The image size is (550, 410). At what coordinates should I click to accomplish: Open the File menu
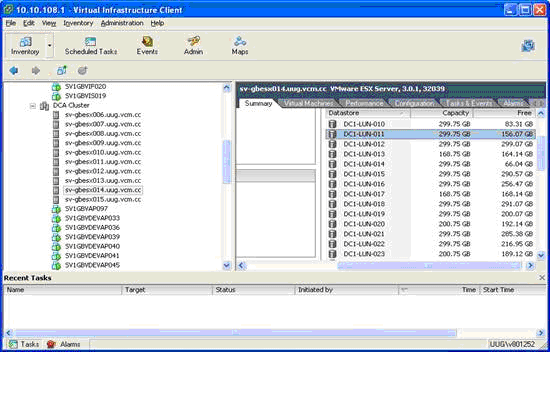pos(11,23)
